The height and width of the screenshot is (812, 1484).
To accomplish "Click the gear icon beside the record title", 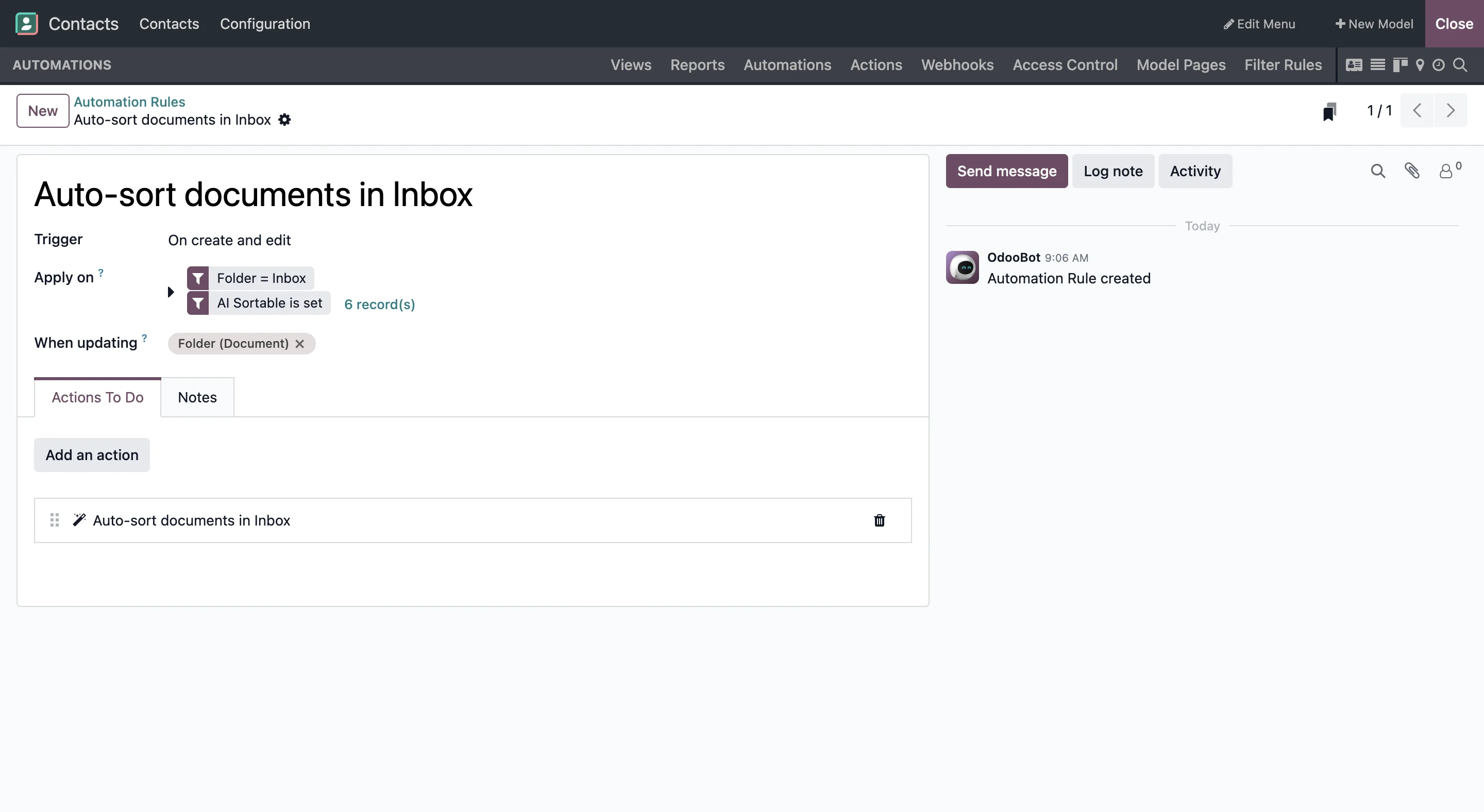I will (x=284, y=120).
